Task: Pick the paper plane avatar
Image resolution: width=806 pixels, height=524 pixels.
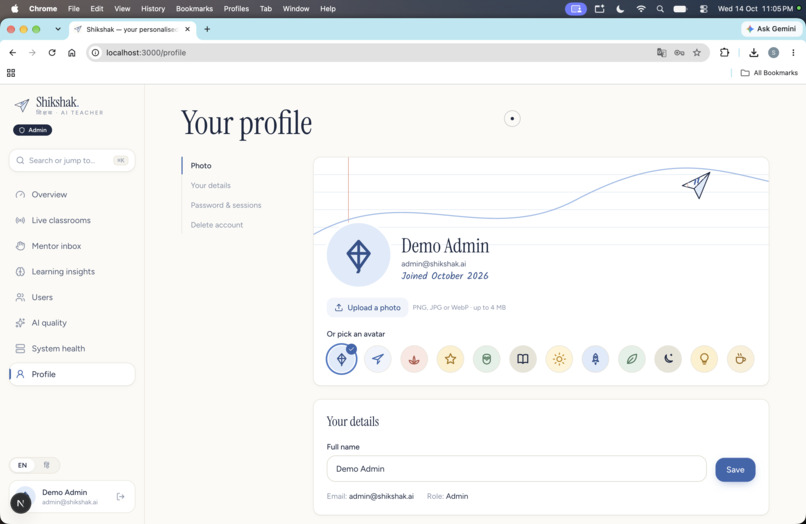Action: tap(378, 359)
